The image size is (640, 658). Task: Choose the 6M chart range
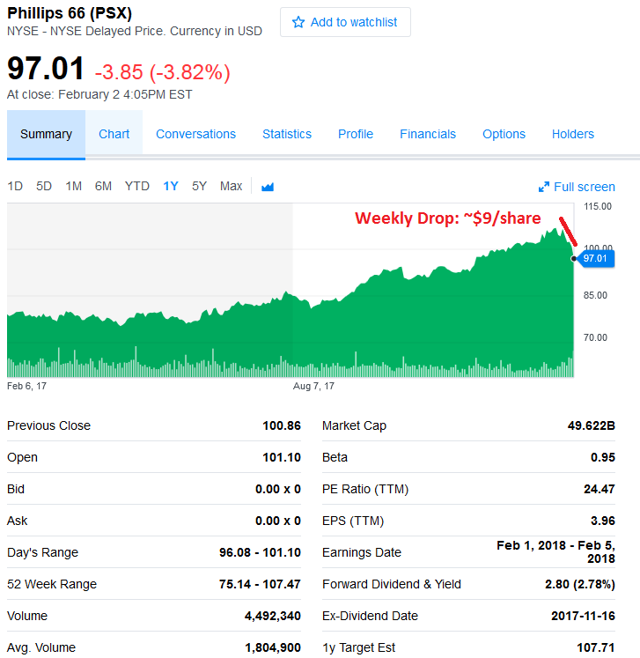coord(103,186)
